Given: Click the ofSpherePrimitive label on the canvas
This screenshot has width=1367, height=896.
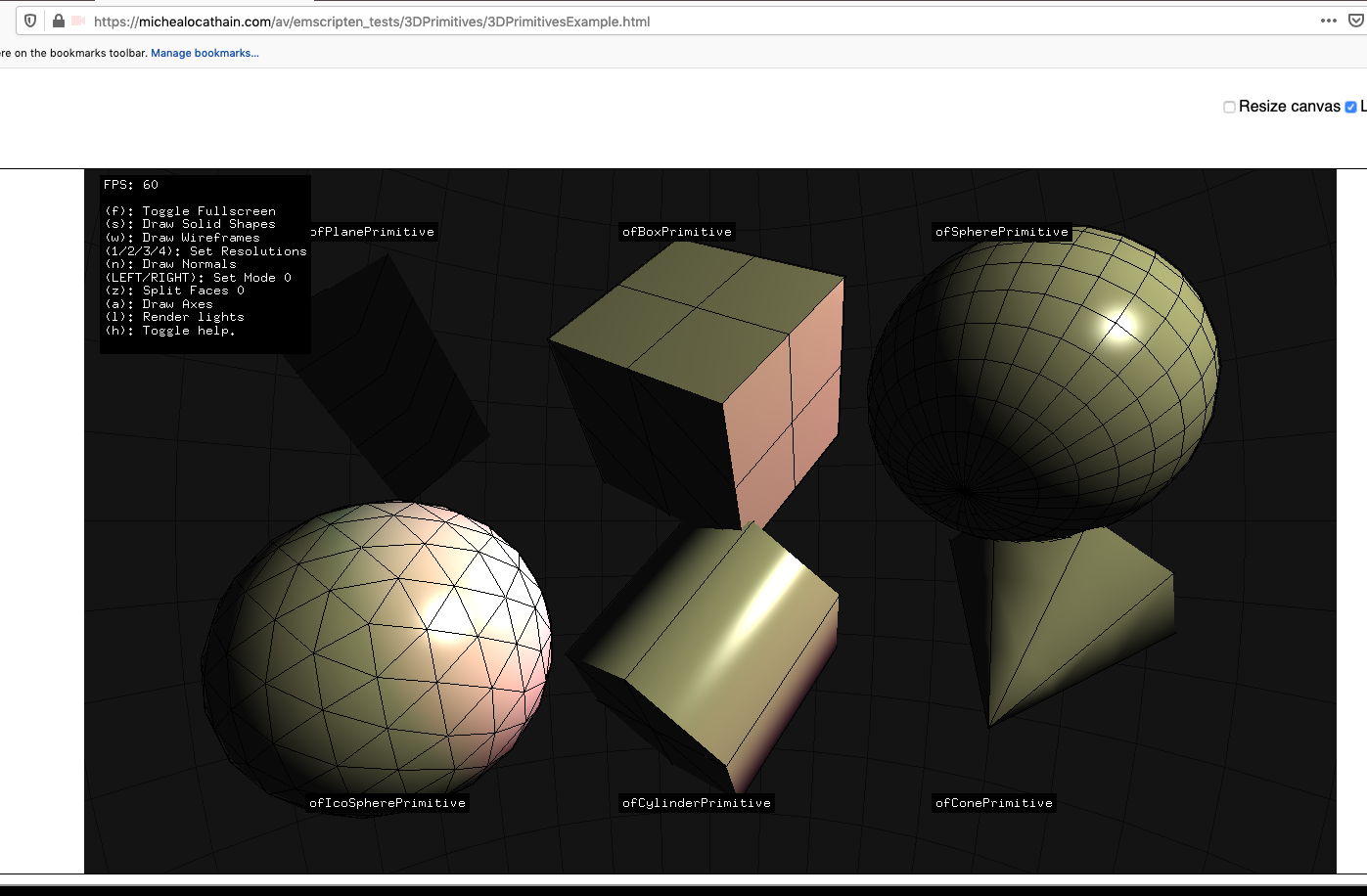Looking at the screenshot, I should [x=1002, y=232].
